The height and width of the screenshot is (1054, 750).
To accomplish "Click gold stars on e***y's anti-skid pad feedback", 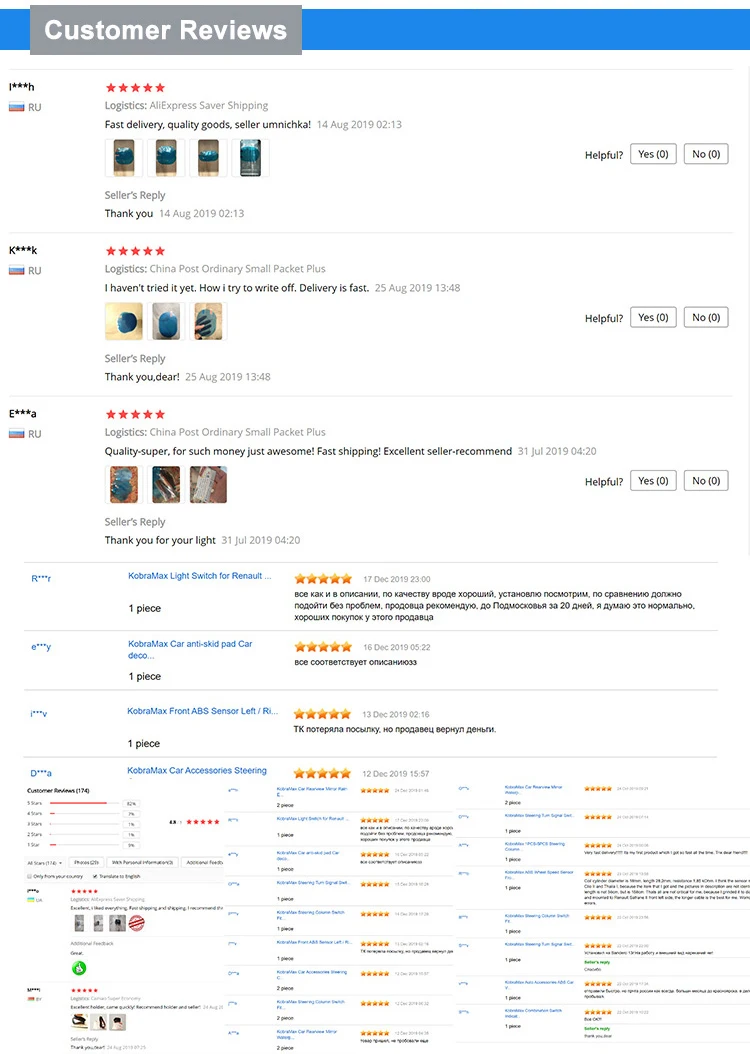I will pyautogui.click(x=323, y=647).
